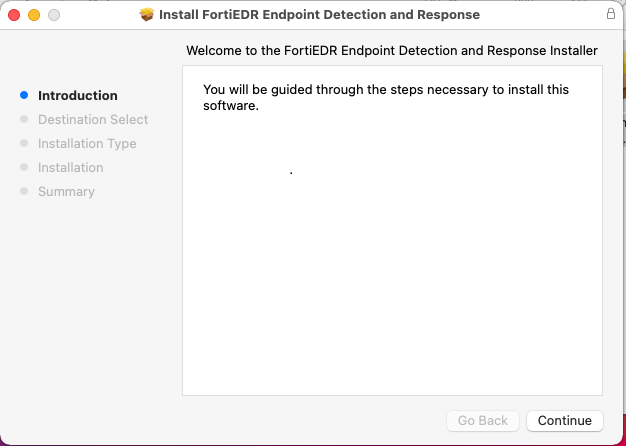Click the gray bullet beside Summary
The height and width of the screenshot is (446, 626).
click(x=24, y=192)
